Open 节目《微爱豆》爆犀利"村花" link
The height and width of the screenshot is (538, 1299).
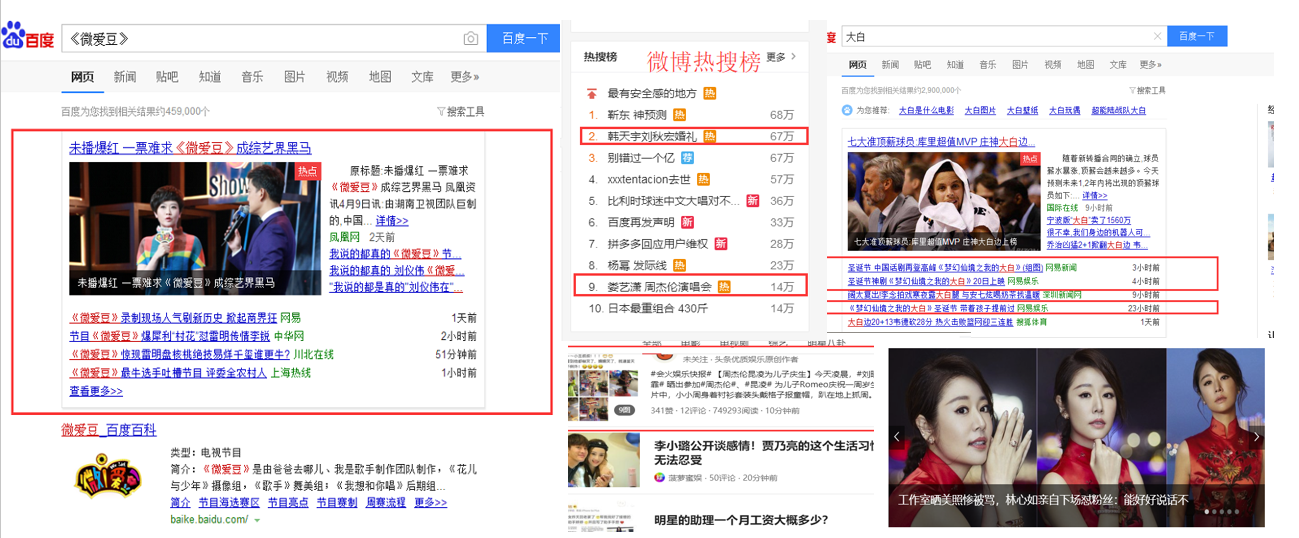[x=170, y=336]
